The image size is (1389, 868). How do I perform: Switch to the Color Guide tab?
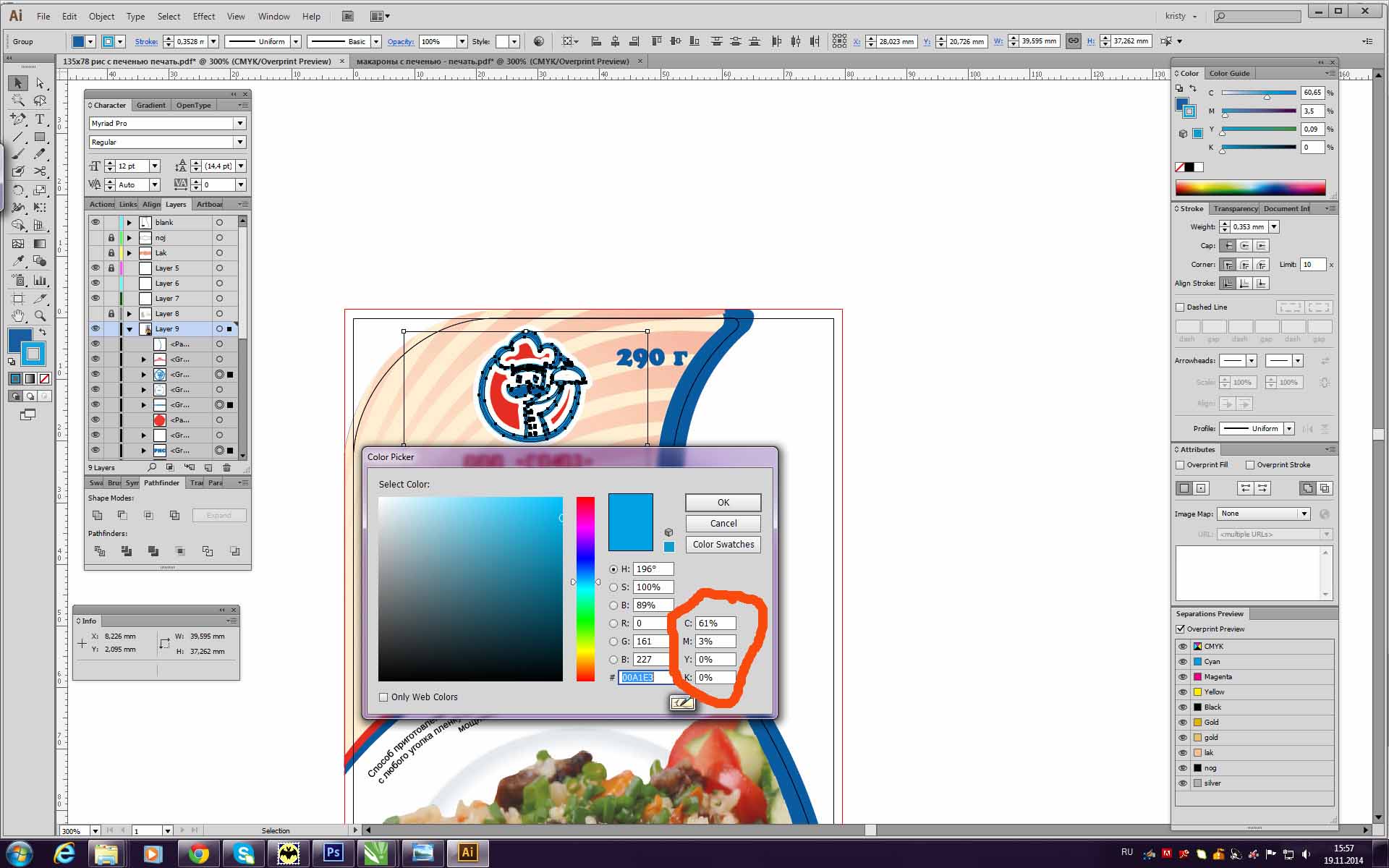click(1229, 74)
